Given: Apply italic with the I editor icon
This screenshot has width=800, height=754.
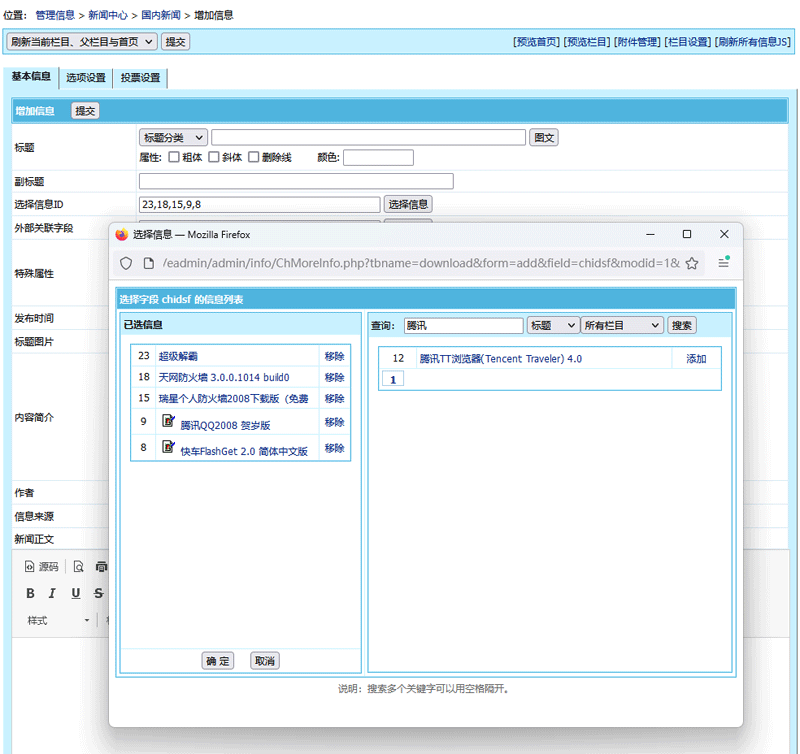Looking at the screenshot, I should coord(52,593).
